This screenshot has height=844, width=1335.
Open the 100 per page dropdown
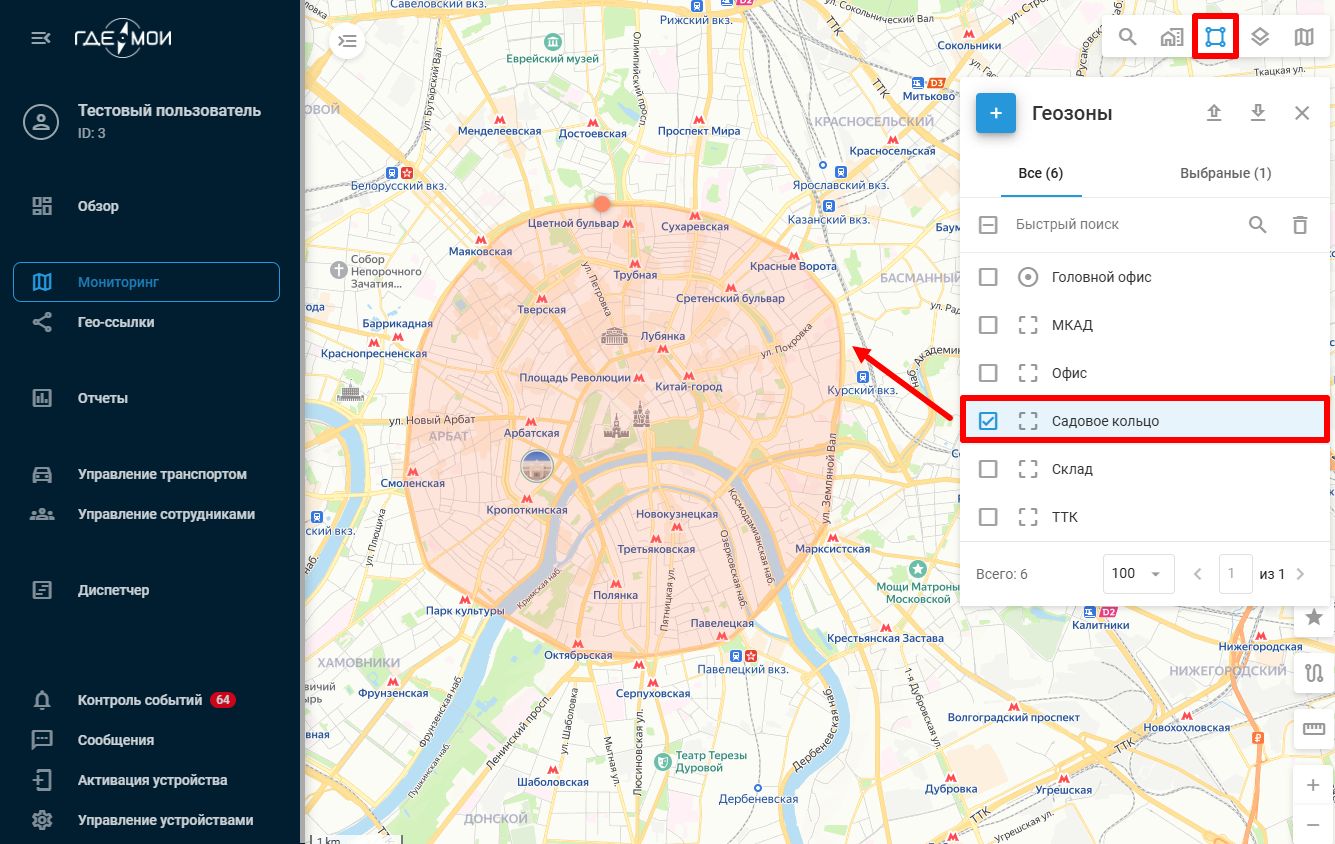click(x=1138, y=574)
